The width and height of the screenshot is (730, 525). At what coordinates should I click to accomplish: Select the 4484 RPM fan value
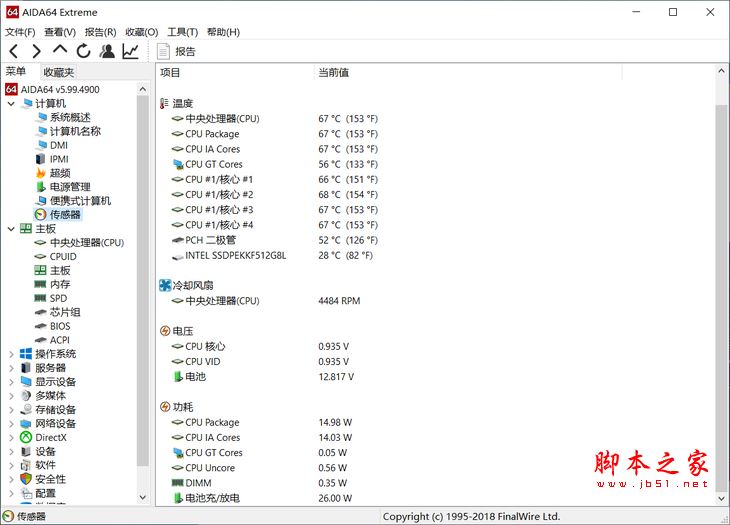[x=339, y=301]
